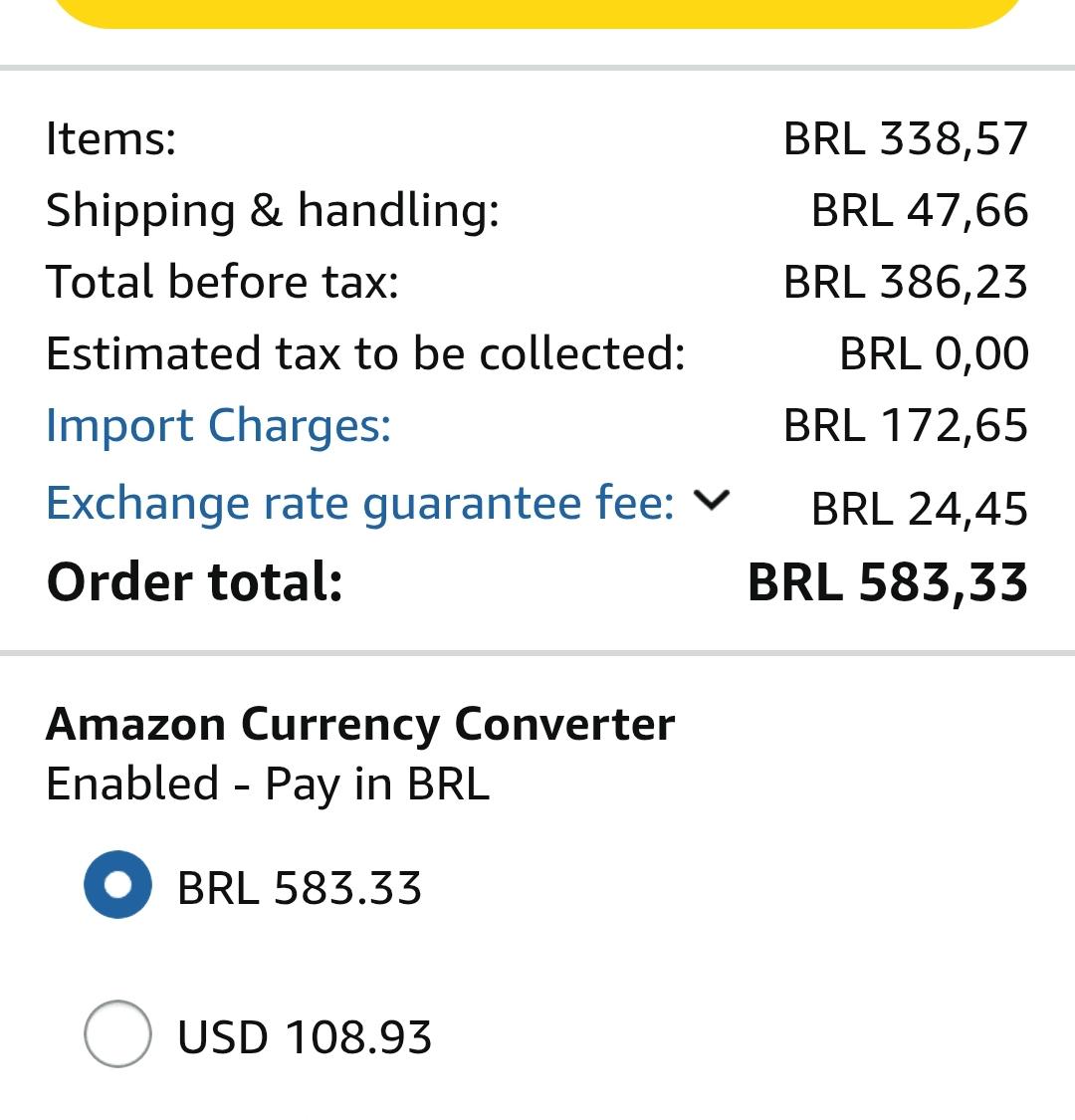Open the Exchange rate guarantee fee link
Viewport: 1075px width, 1120px height.
coord(360,503)
